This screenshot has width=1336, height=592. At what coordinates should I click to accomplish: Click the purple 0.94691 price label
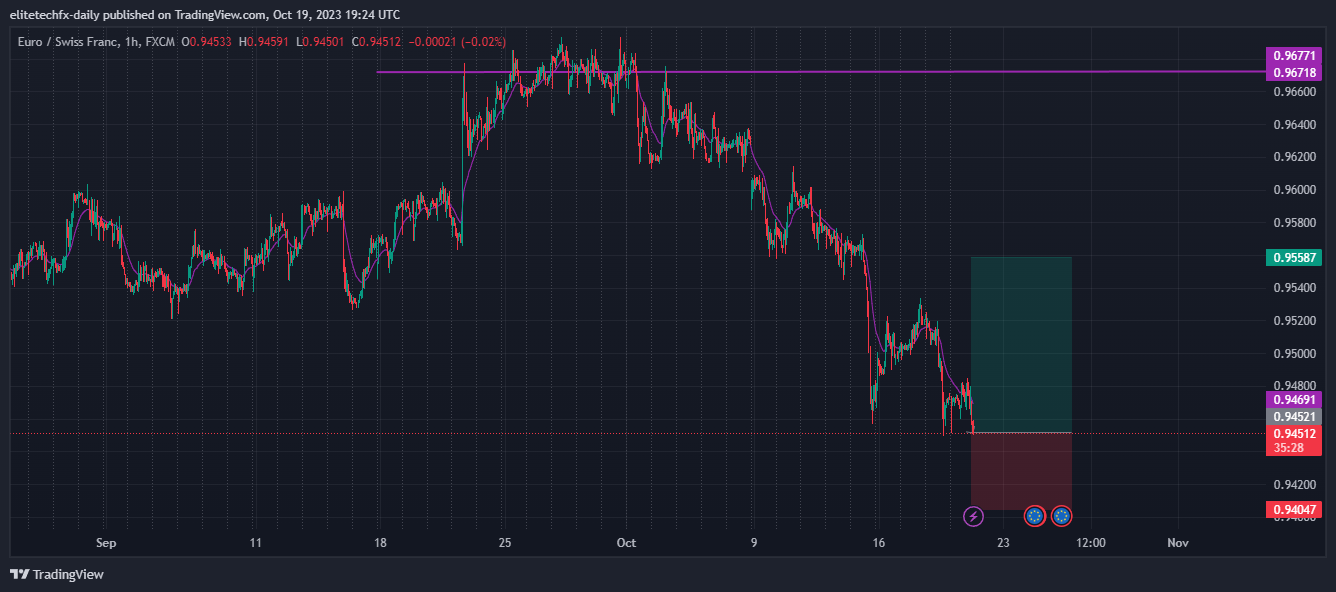1294,399
